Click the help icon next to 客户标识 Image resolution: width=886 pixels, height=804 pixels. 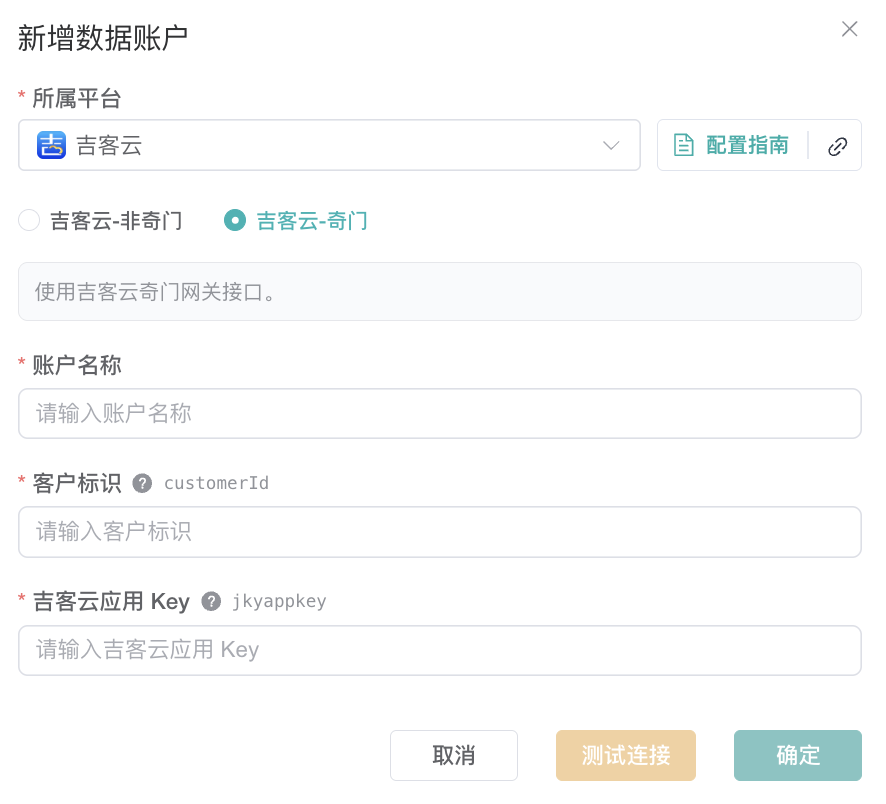coord(142,483)
